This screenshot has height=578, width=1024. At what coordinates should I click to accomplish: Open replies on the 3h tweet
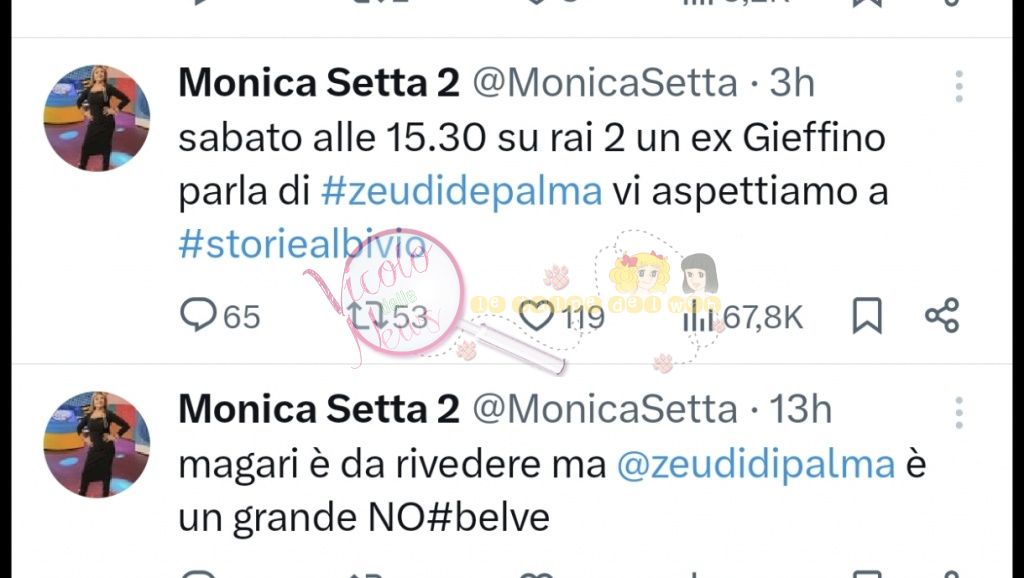[200, 317]
